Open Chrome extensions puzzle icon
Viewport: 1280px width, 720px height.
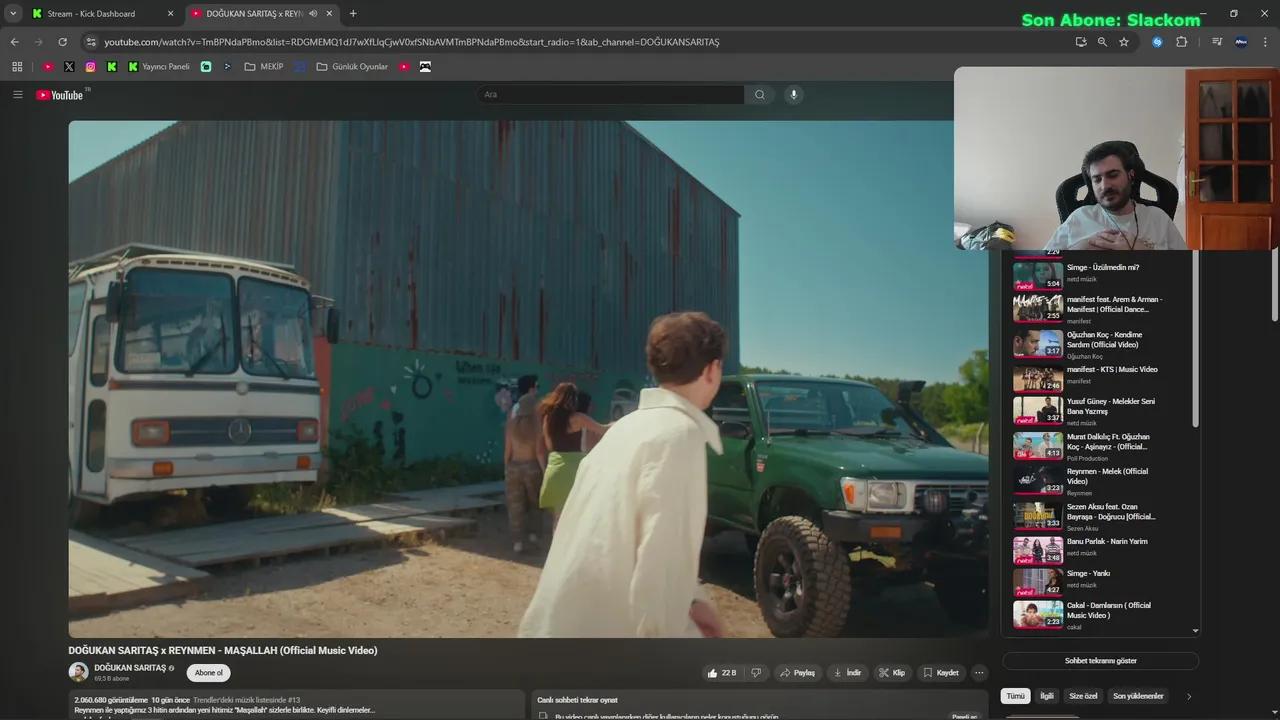click(x=1182, y=42)
